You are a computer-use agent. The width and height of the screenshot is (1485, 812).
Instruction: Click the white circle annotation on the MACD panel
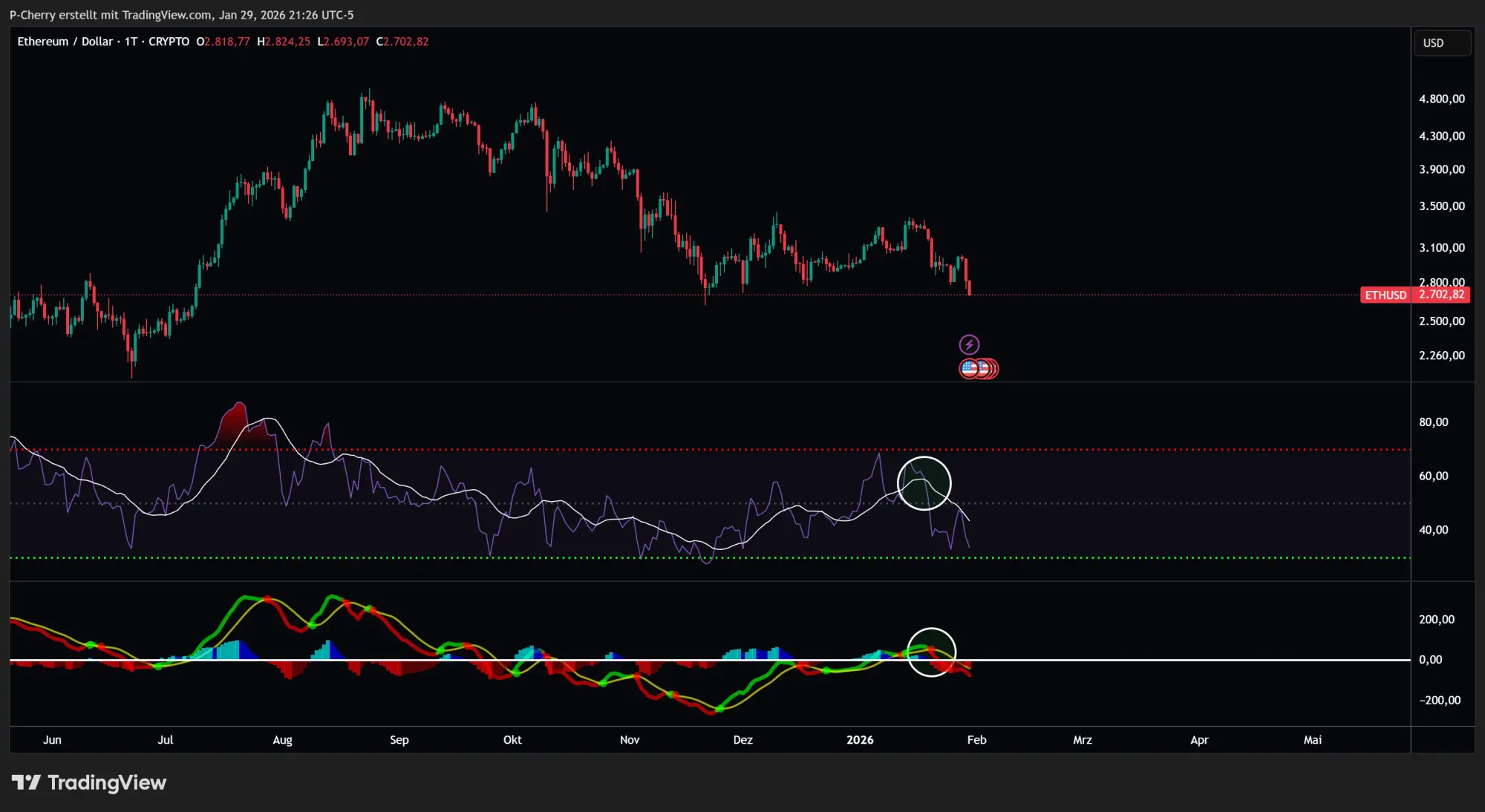933,652
